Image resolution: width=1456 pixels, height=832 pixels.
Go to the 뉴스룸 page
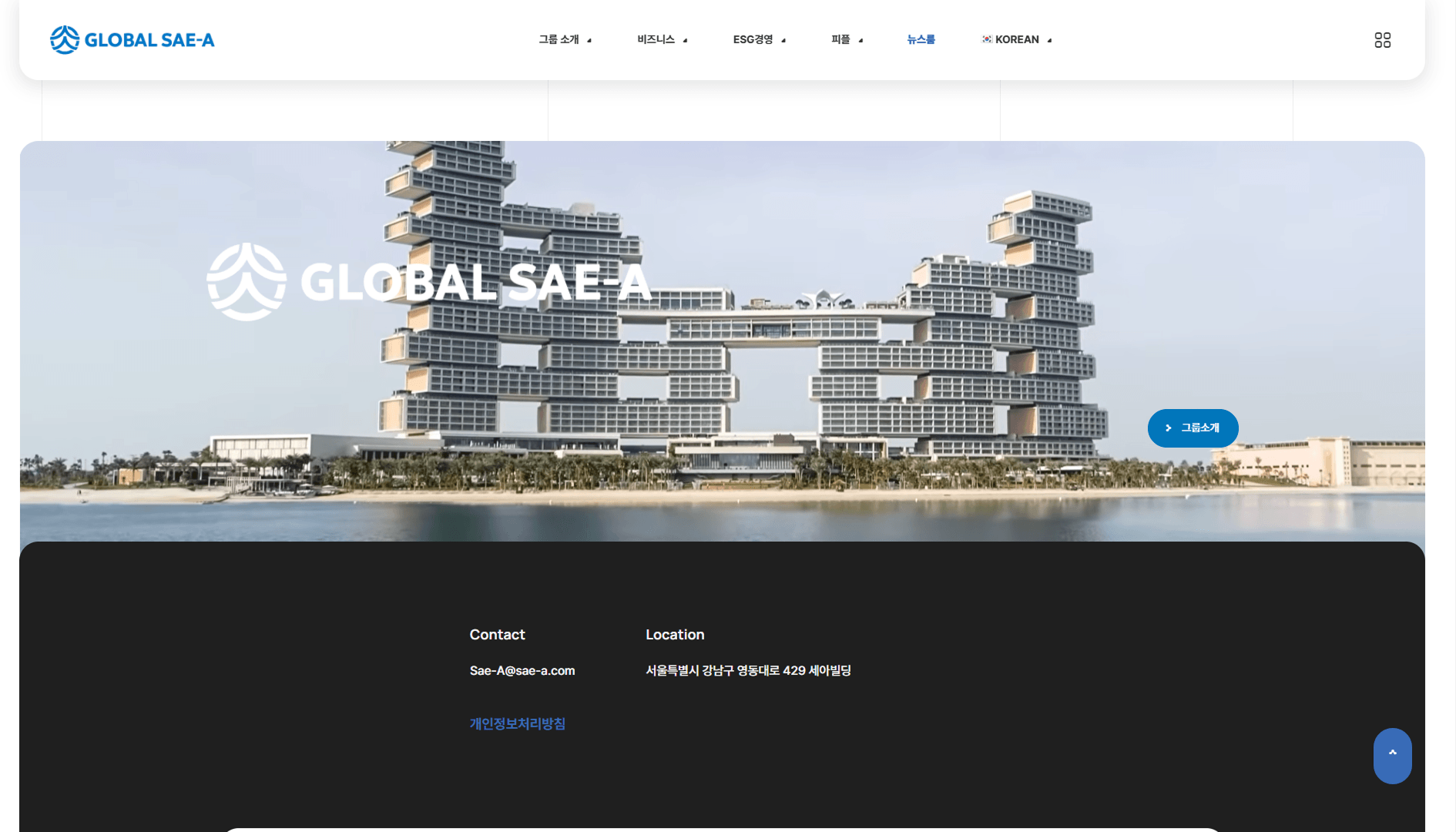coord(921,39)
